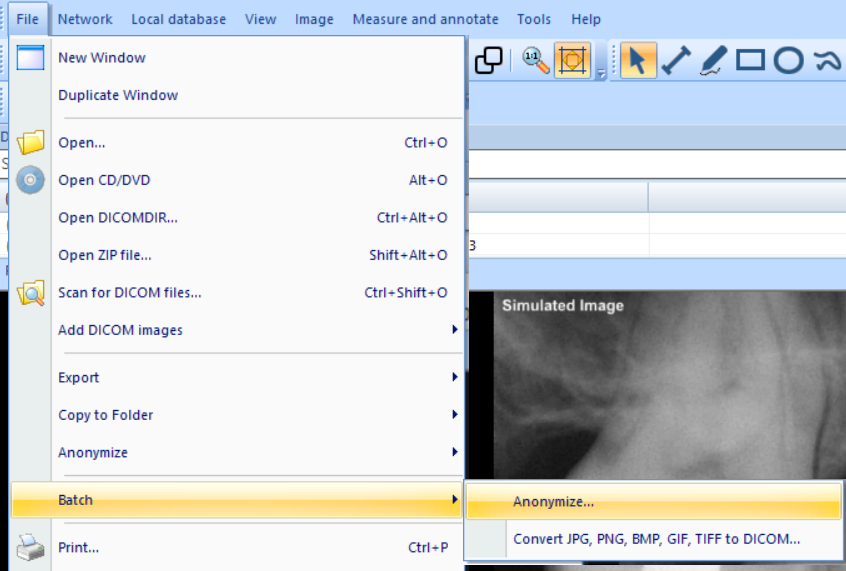Select Open CD/DVD menu entry
Image resolution: width=846 pixels, height=571 pixels.
coord(237,180)
